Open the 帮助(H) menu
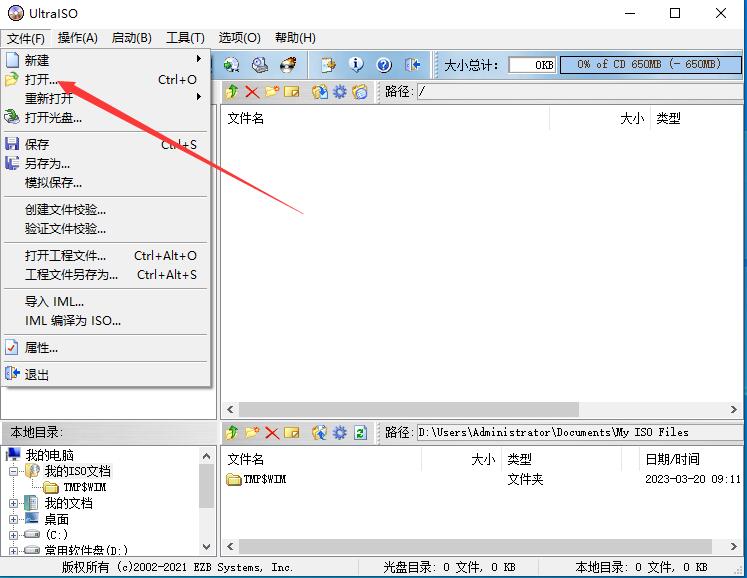747x578 pixels. coord(295,38)
